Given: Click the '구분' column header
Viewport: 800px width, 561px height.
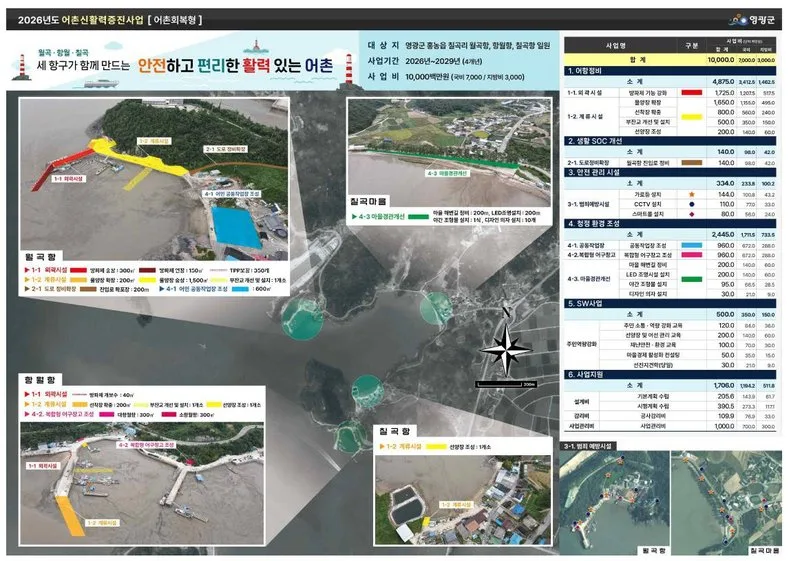Looking at the screenshot, I should tap(691, 46).
